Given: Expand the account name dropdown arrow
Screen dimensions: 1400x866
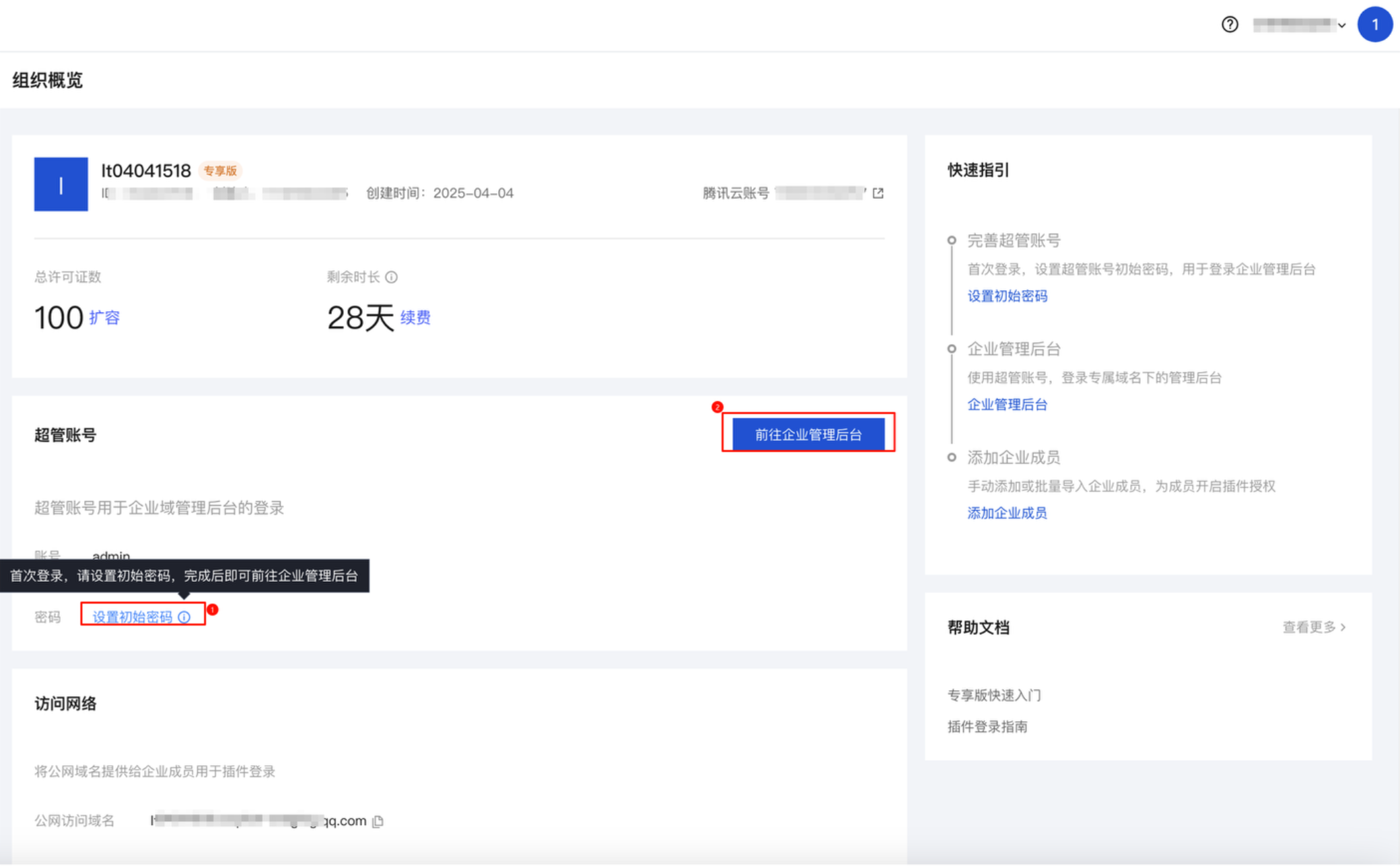Looking at the screenshot, I should [x=1341, y=26].
